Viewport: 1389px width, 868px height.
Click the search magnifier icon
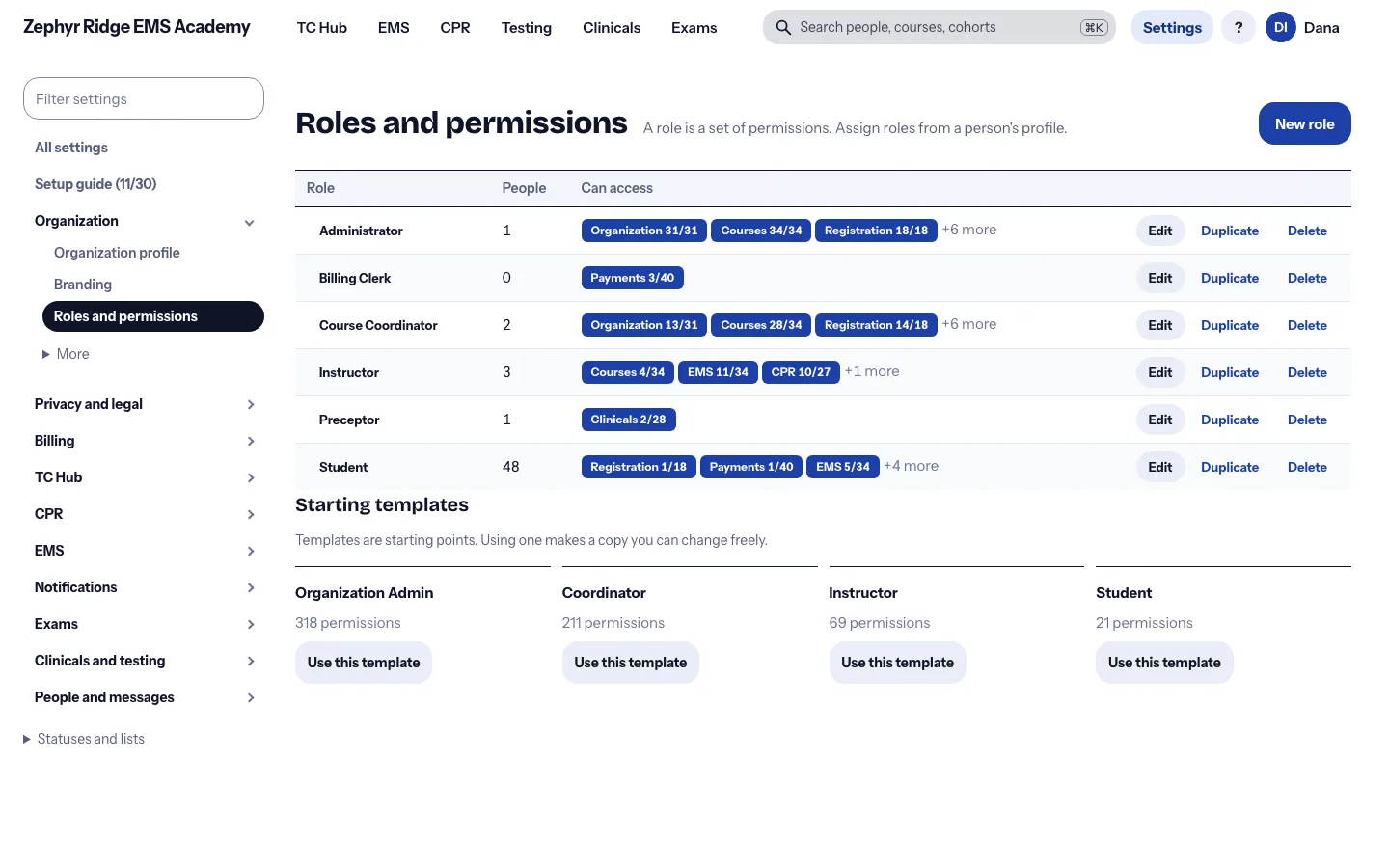click(x=783, y=28)
